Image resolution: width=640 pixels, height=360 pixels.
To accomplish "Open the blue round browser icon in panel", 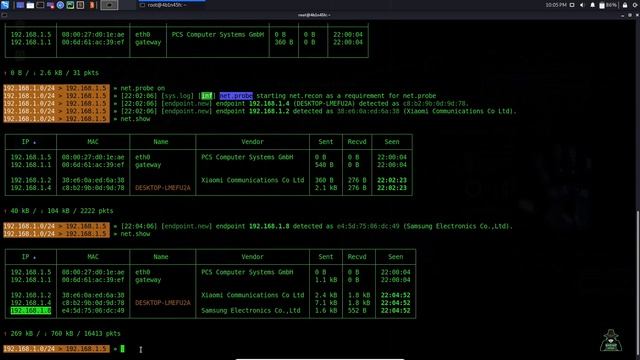I will click(60, 5).
